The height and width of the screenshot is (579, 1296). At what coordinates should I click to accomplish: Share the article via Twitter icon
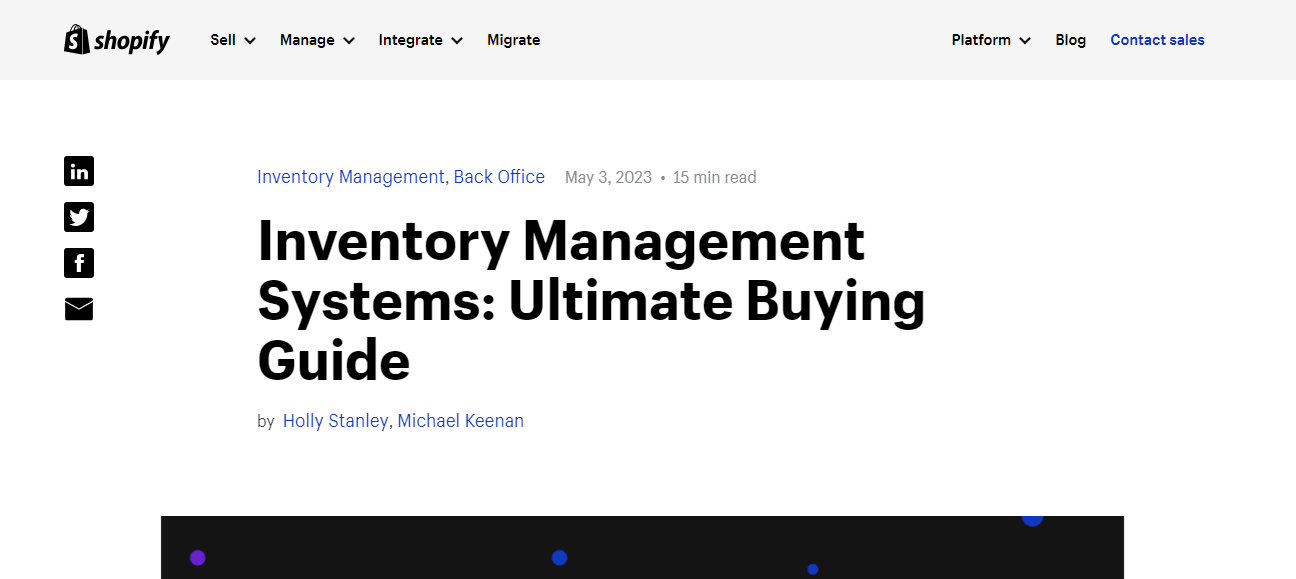79,216
